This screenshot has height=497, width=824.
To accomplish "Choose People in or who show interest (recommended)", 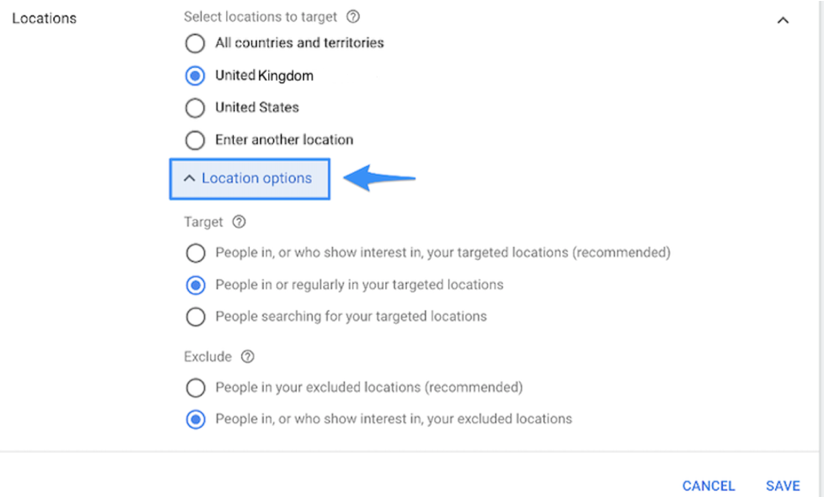I will (195, 253).
